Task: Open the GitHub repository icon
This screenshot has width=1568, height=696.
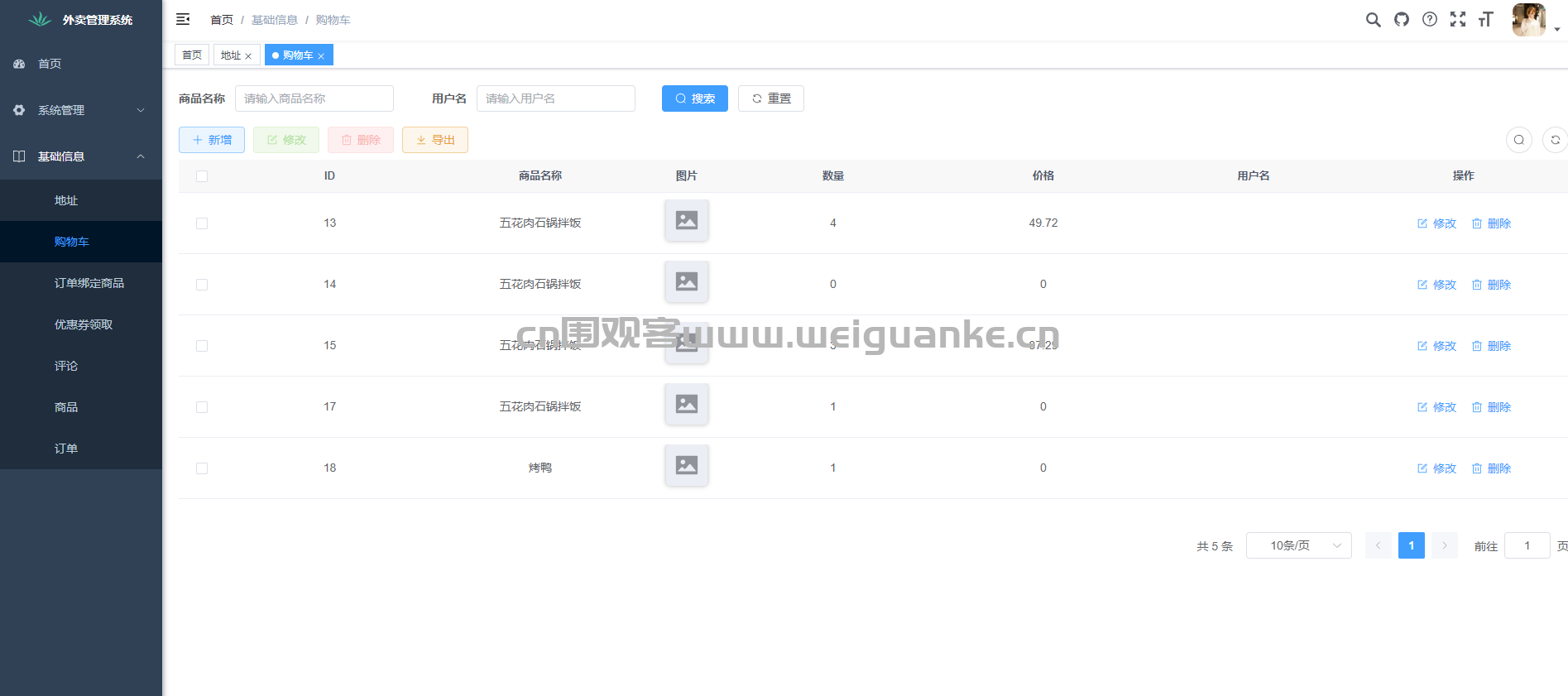Action: pyautogui.click(x=1401, y=20)
